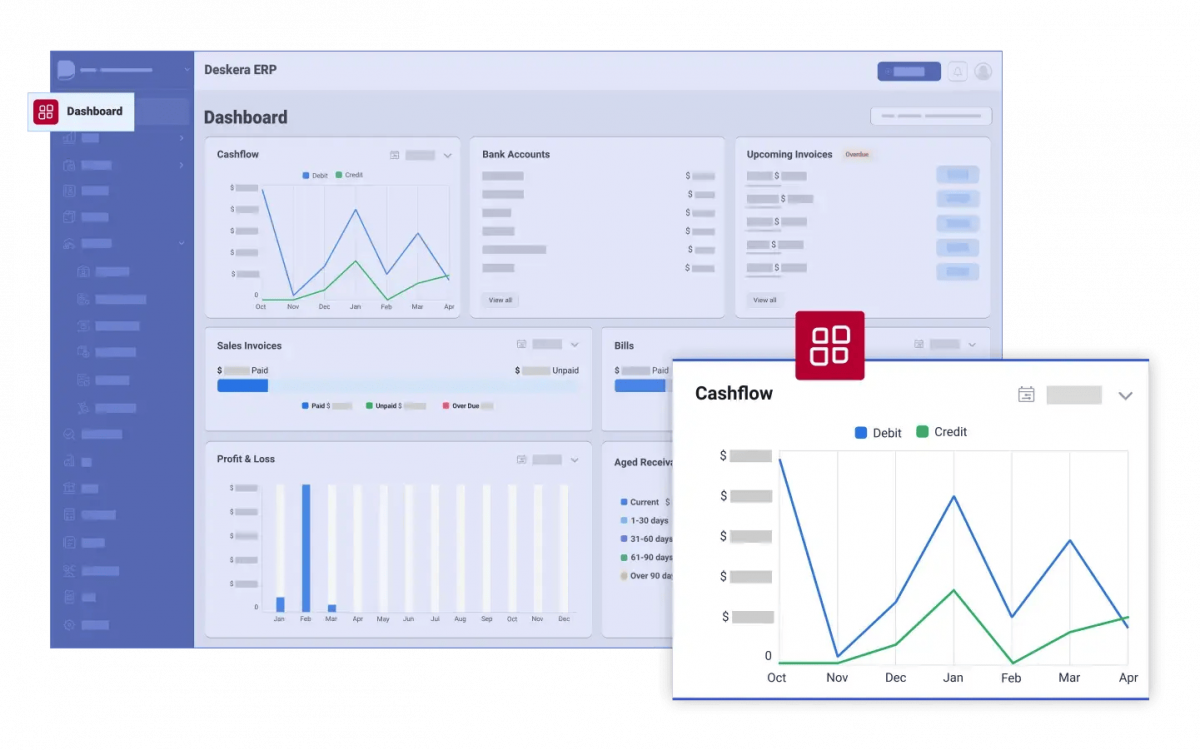Toggle the Current legend in Aged Receivables

(x=641, y=502)
